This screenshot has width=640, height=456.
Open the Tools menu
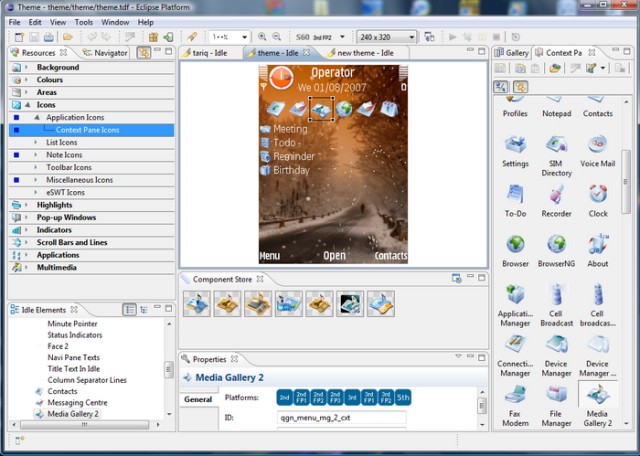click(x=84, y=21)
